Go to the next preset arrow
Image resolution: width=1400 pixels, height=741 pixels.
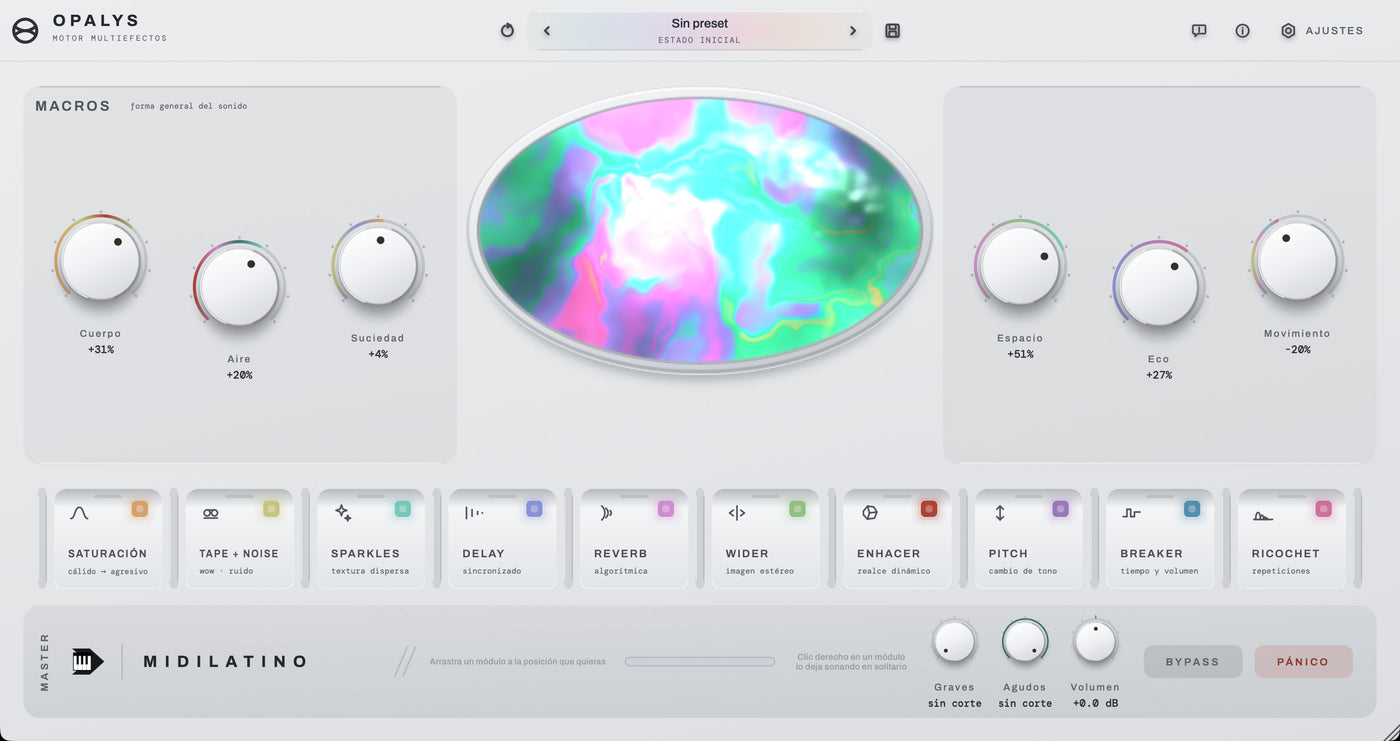tap(853, 31)
